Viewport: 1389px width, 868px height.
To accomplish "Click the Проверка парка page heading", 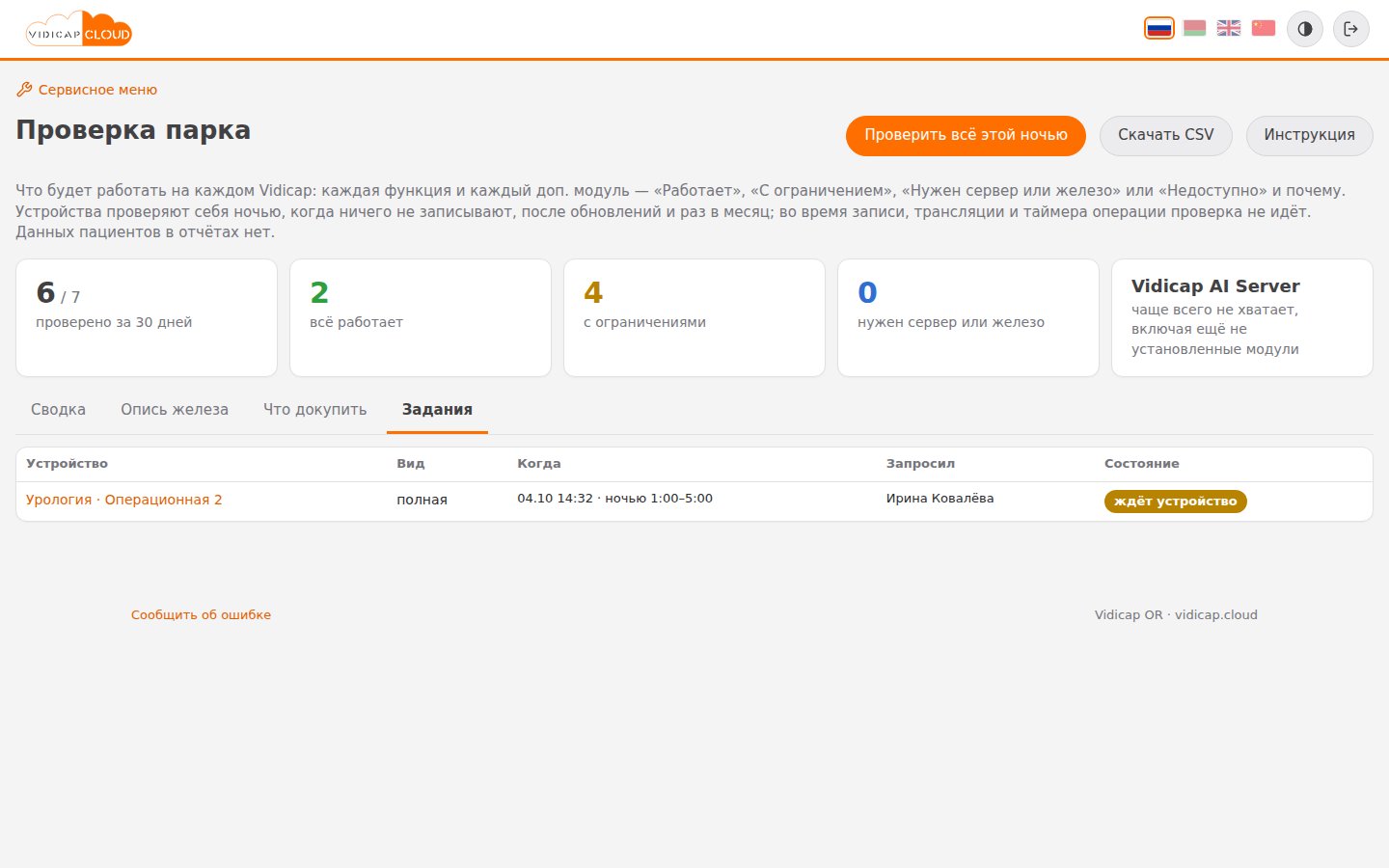I will point(133,130).
